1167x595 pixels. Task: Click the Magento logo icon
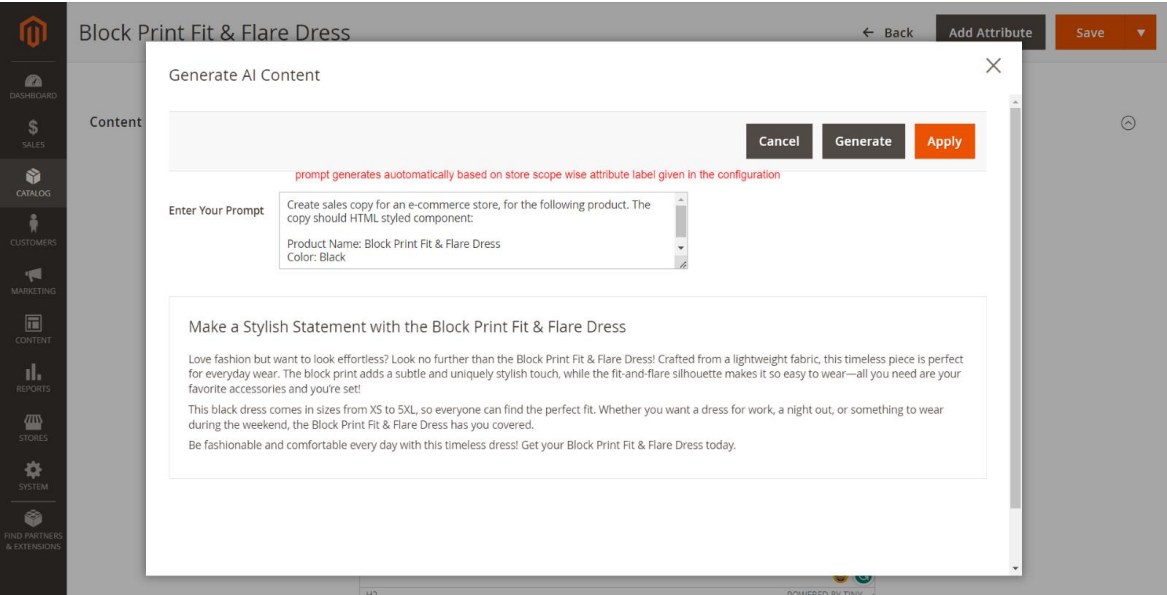[x=33, y=32]
